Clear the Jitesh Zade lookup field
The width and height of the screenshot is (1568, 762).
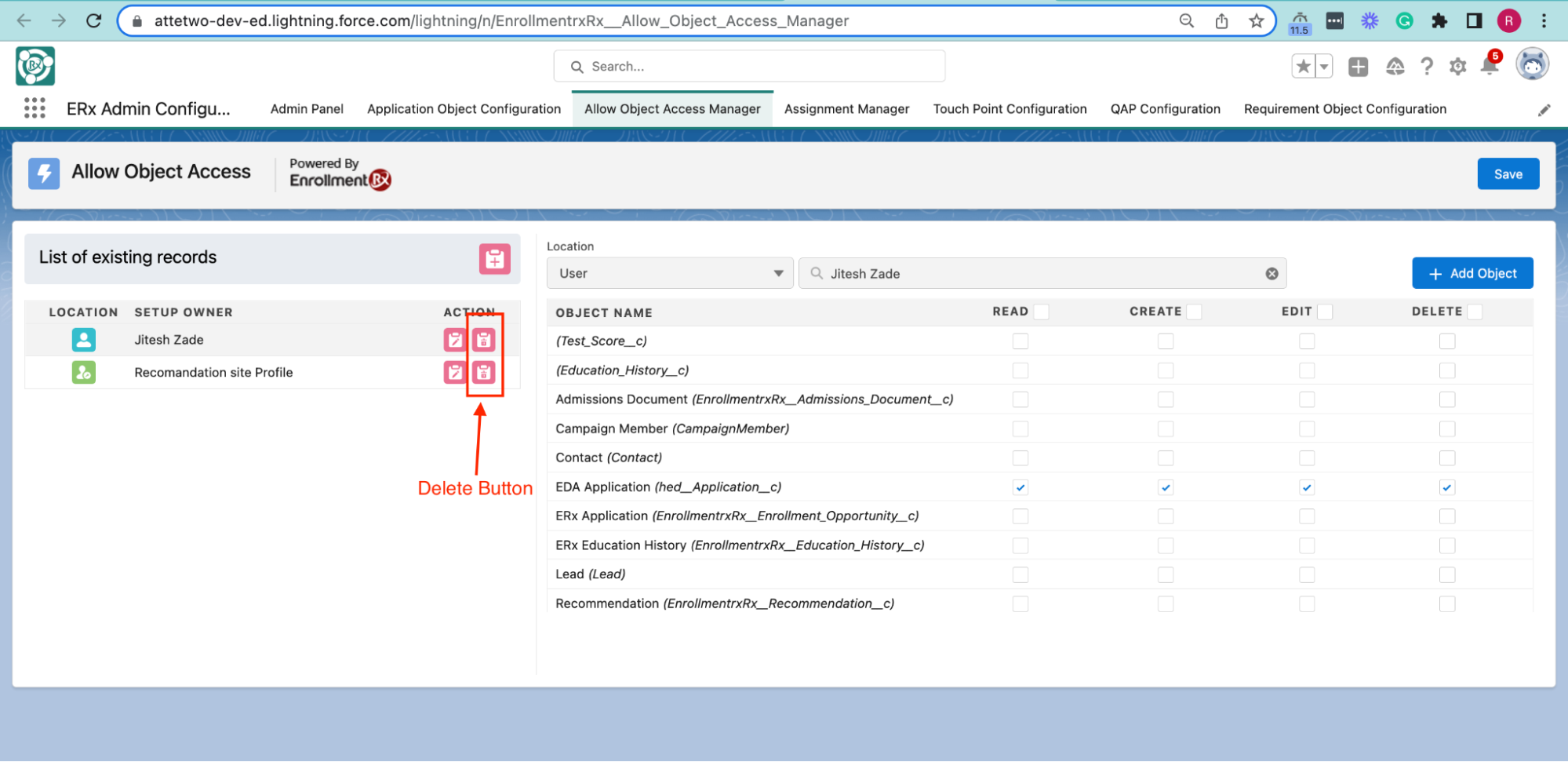pos(1271,274)
